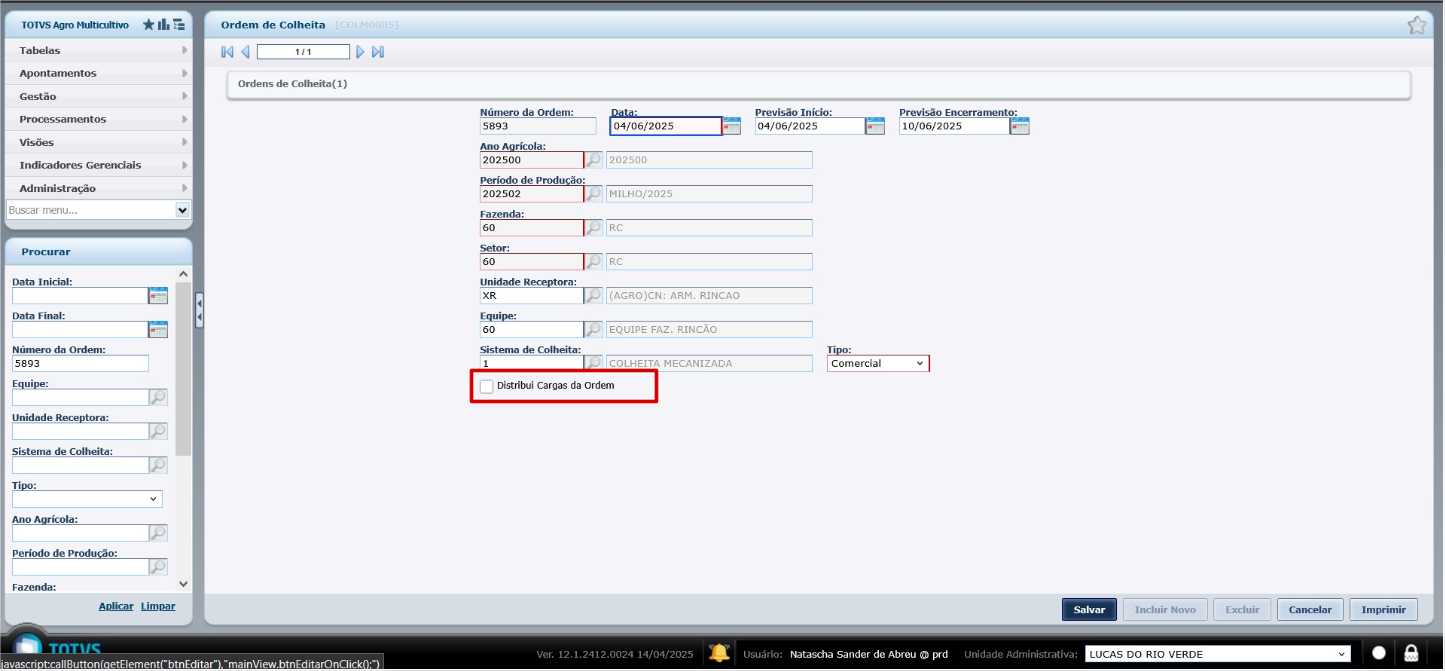This screenshot has height=671, width=1445.
Task: Click tree view icon in menu header
Action: pos(178,24)
